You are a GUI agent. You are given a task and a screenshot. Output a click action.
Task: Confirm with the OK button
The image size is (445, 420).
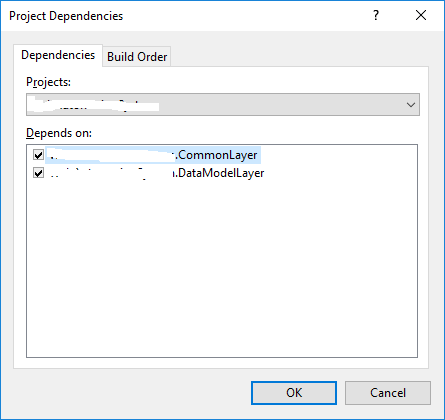(x=294, y=393)
